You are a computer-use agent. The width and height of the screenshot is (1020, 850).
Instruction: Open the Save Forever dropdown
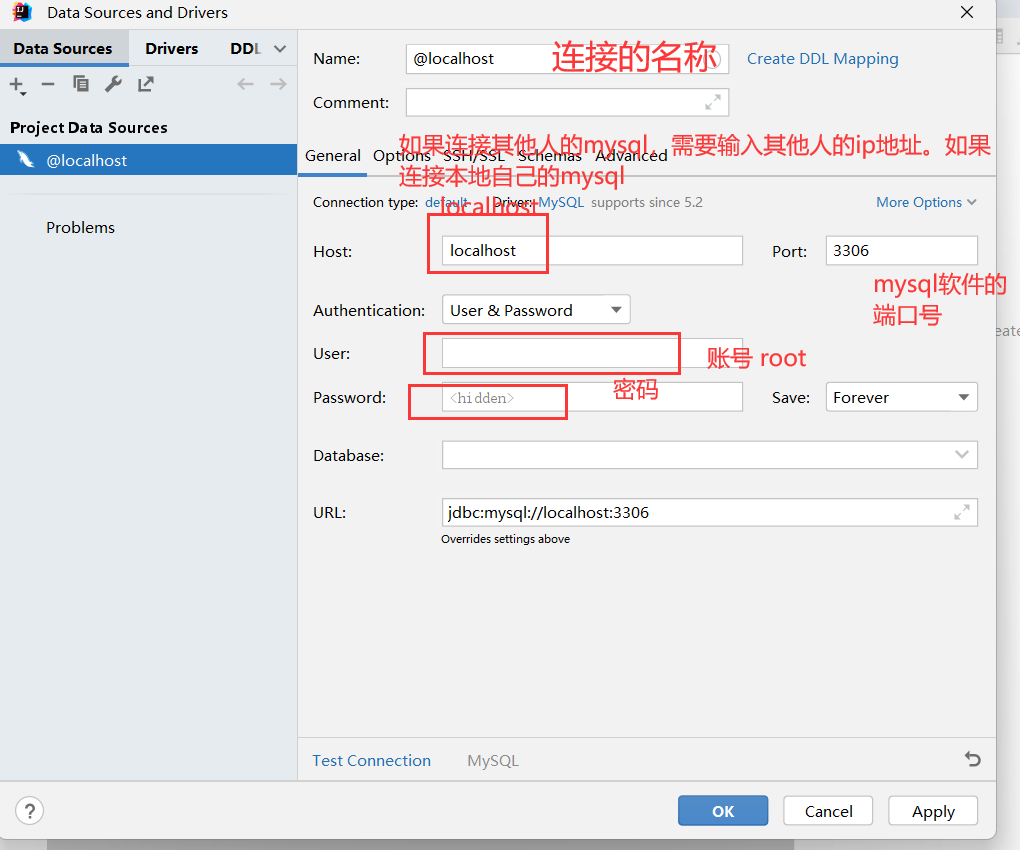point(901,397)
